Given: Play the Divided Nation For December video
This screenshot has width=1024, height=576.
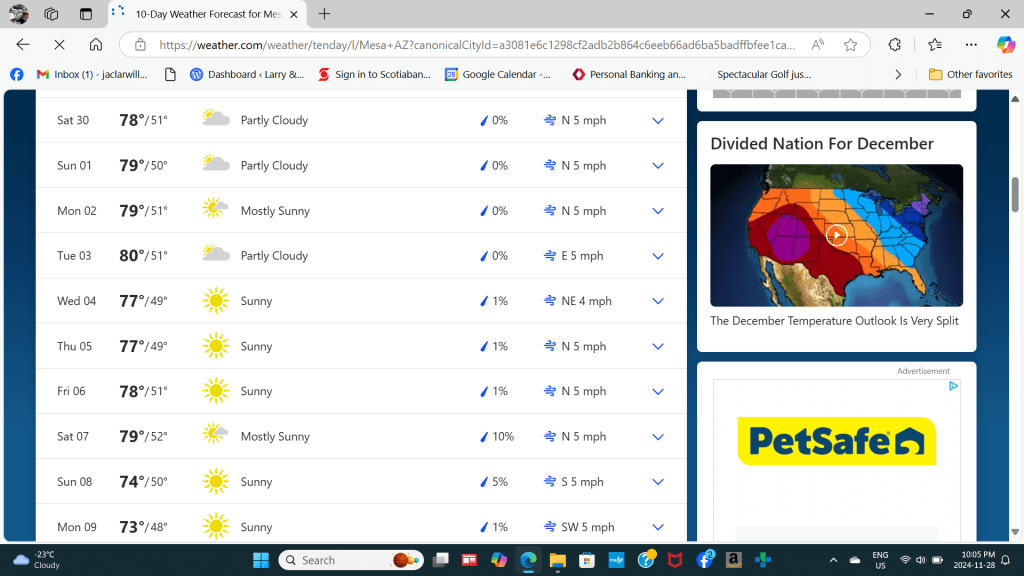Looking at the screenshot, I should click(837, 235).
